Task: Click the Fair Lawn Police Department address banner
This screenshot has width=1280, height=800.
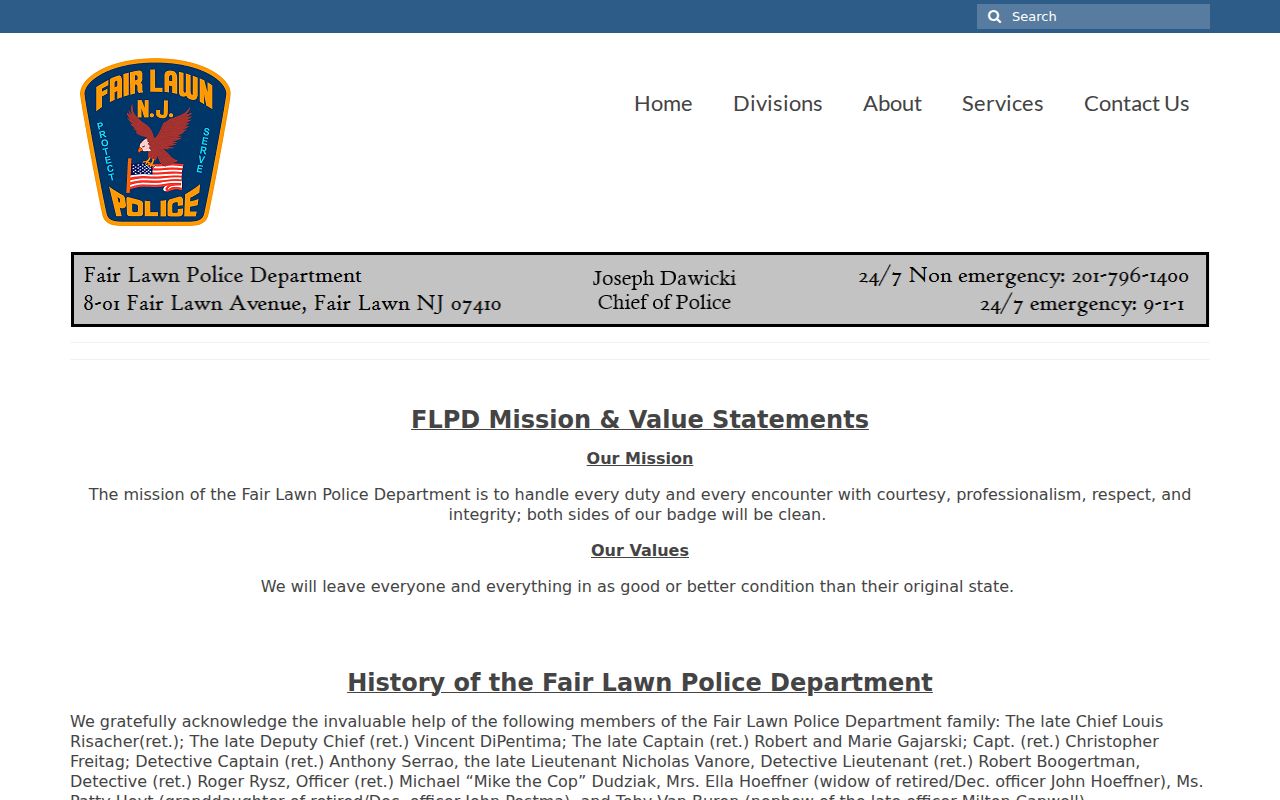Action: [x=640, y=289]
